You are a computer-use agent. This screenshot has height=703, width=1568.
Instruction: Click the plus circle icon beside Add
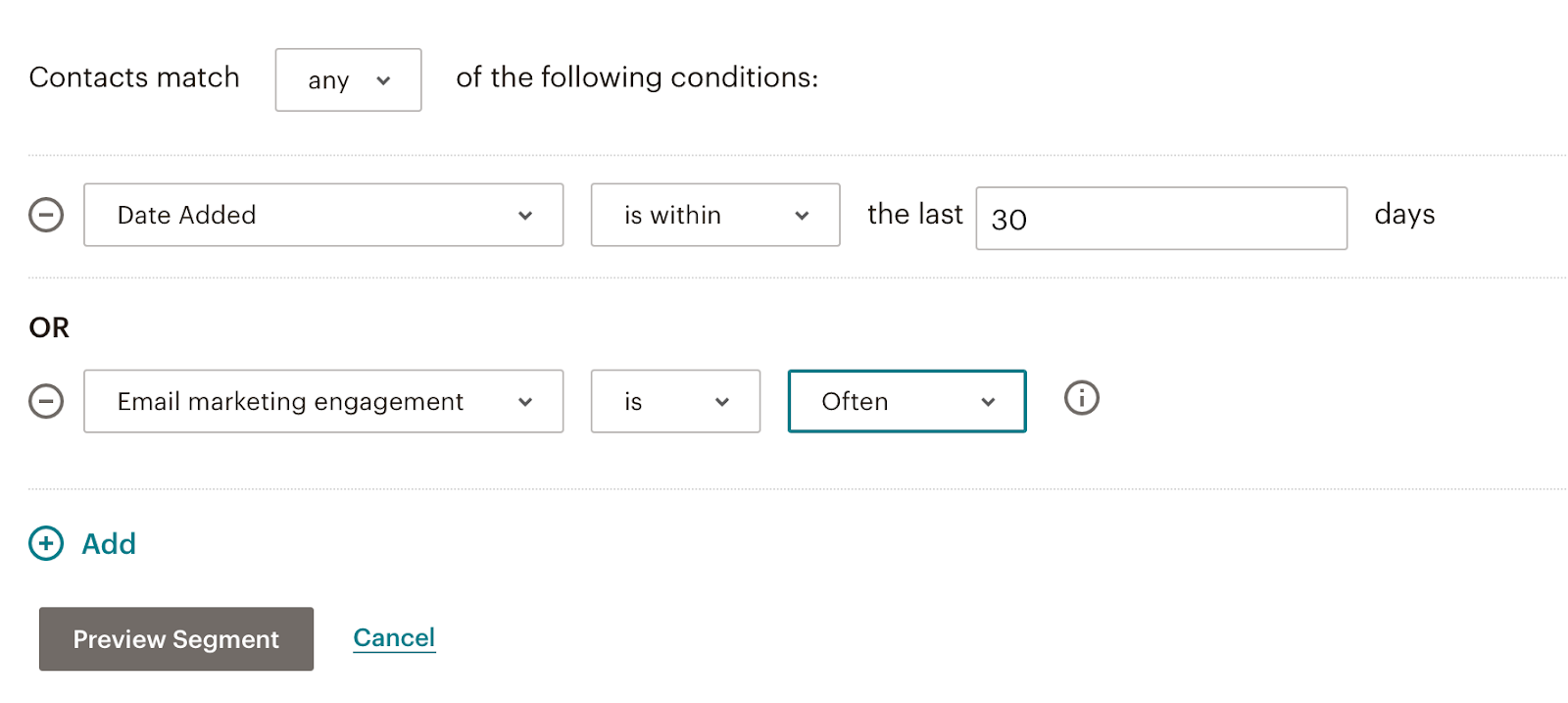[x=46, y=543]
